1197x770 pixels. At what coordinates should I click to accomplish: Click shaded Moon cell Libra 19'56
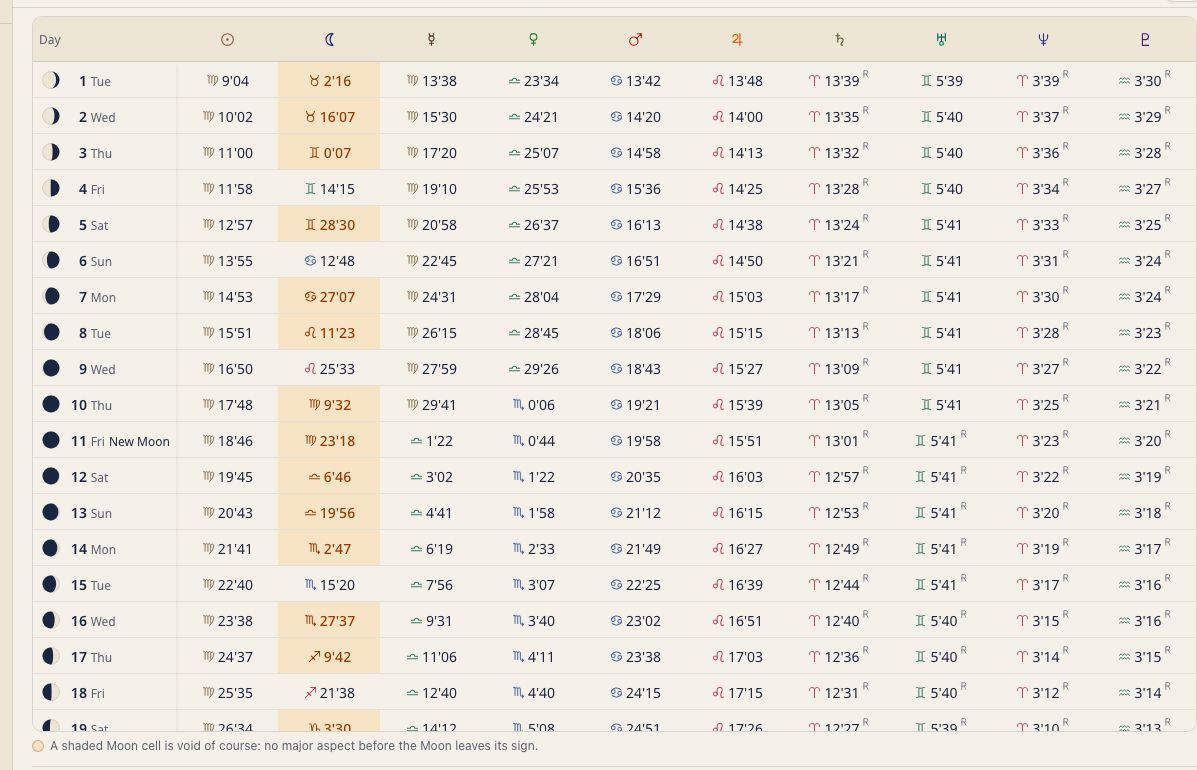tap(329, 513)
